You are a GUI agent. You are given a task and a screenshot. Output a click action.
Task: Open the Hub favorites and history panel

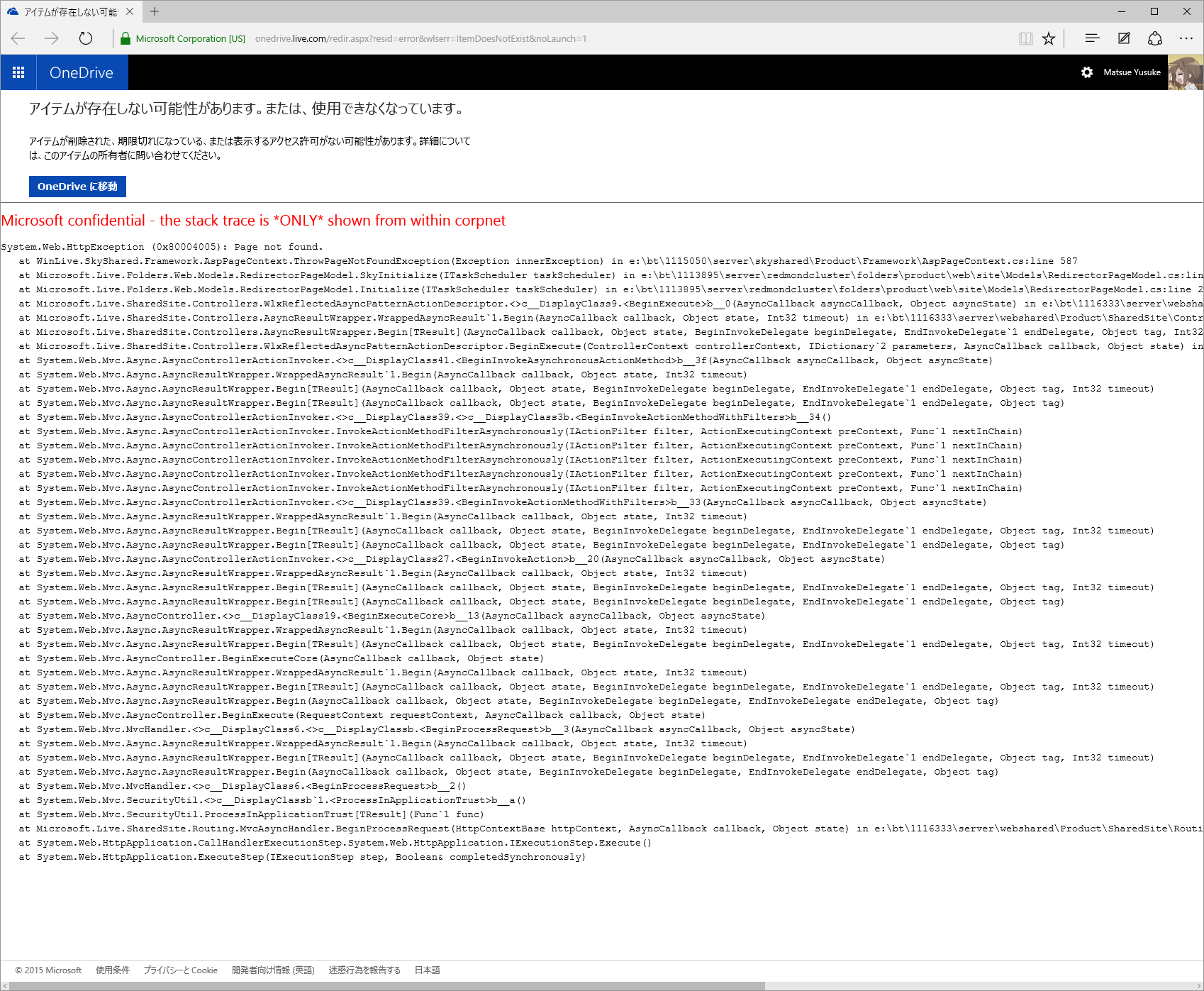coord(1092,38)
